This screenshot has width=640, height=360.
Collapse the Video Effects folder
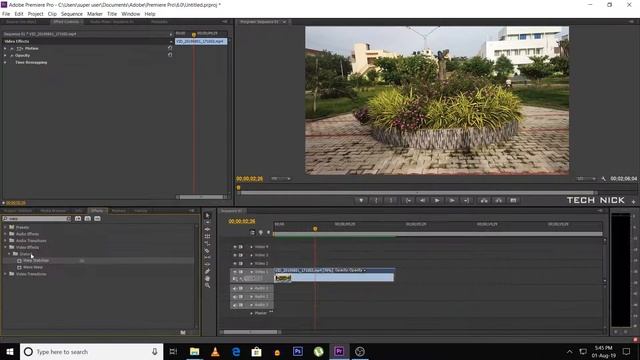tap(5, 247)
